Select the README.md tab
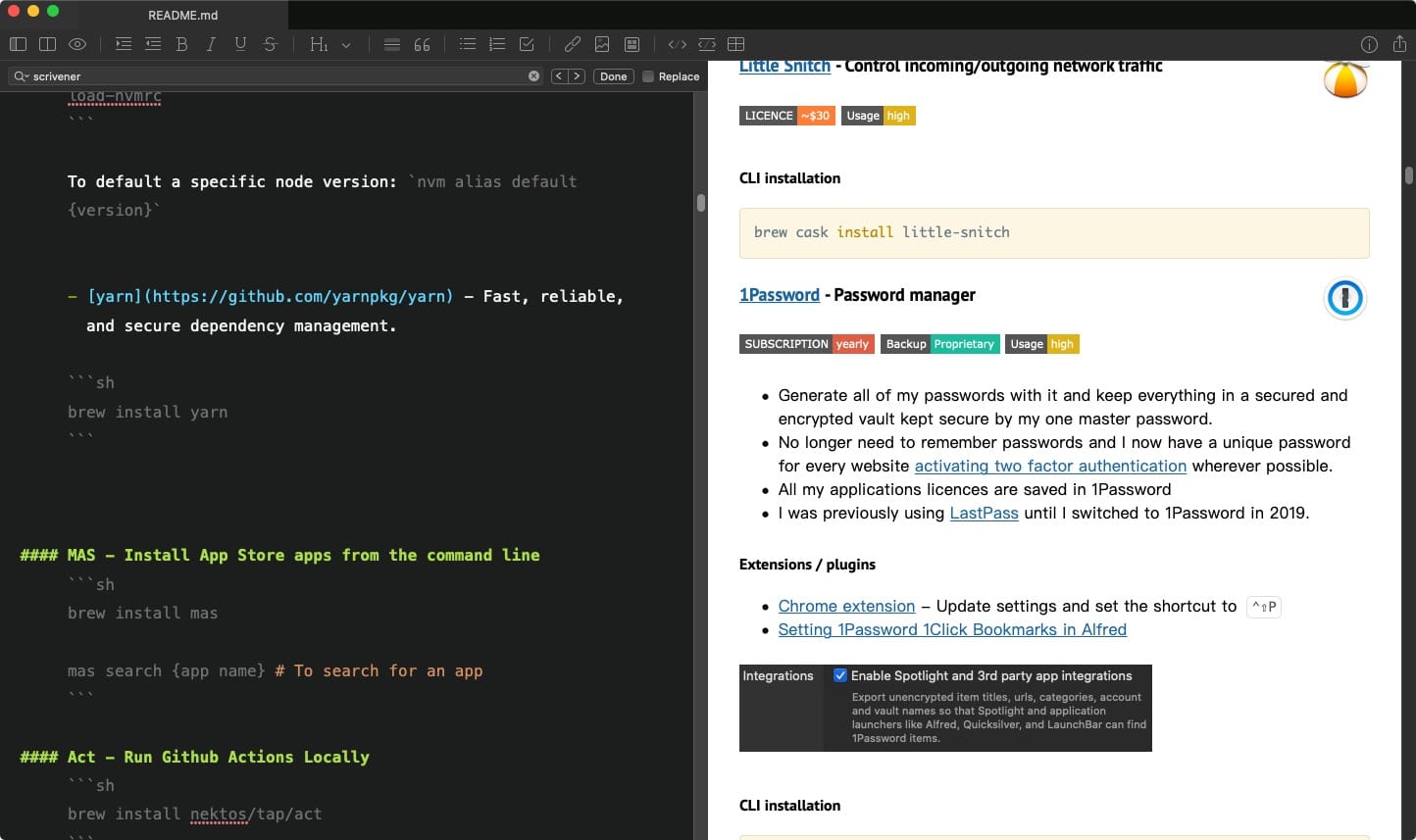Screen dimensions: 1416x840 183,15
